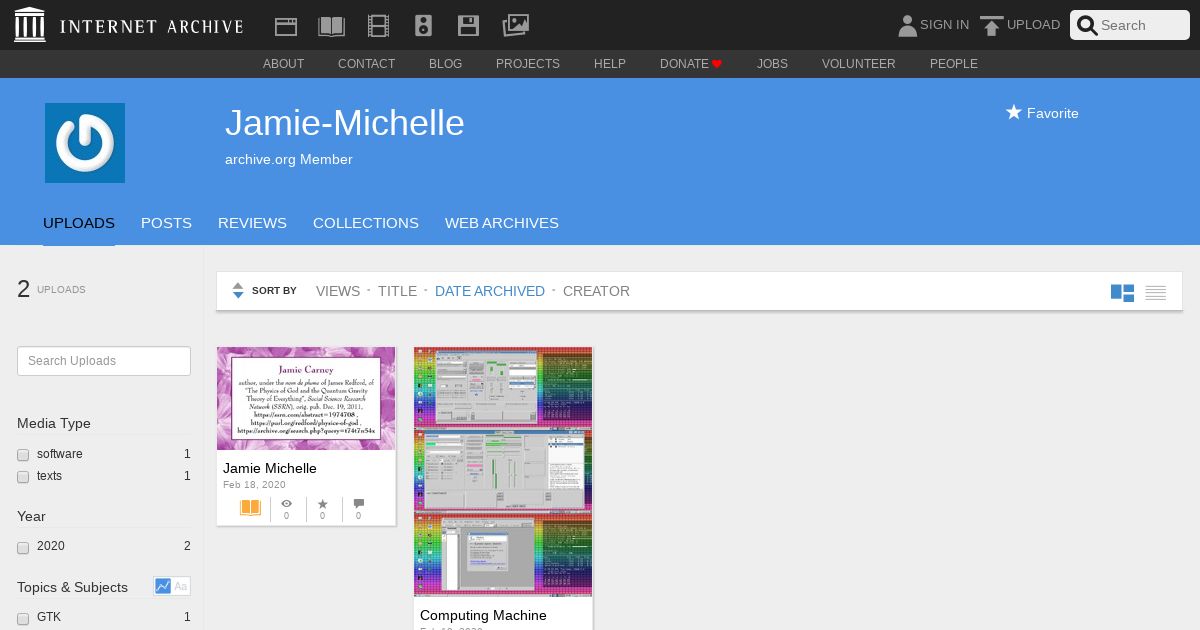Open the Uploads tab

click(79, 223)
